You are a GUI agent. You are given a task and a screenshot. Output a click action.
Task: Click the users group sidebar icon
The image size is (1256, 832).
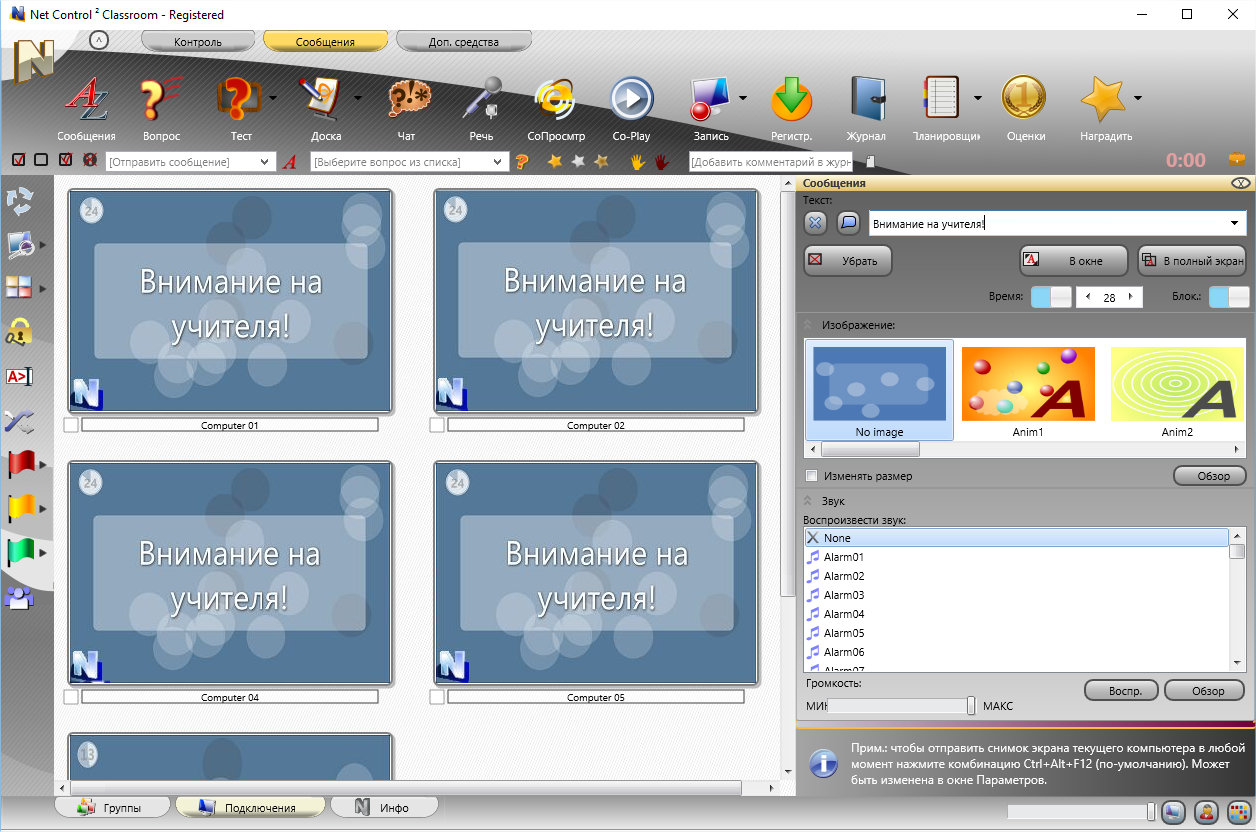tap(20, 598)
